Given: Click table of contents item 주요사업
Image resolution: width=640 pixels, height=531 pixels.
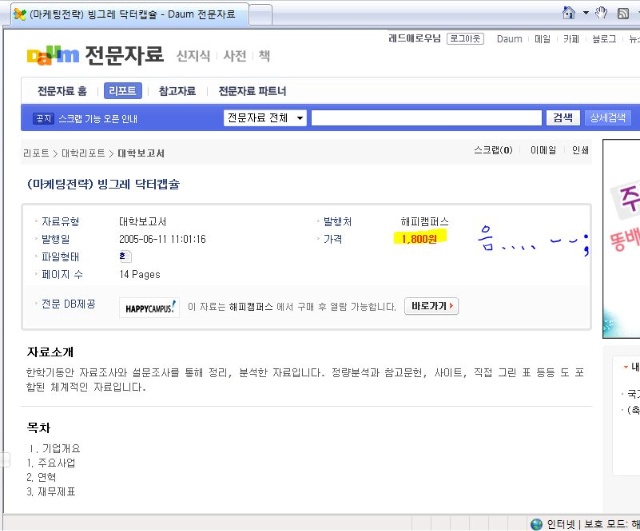Looking at the screenshot, I should 56,463.
